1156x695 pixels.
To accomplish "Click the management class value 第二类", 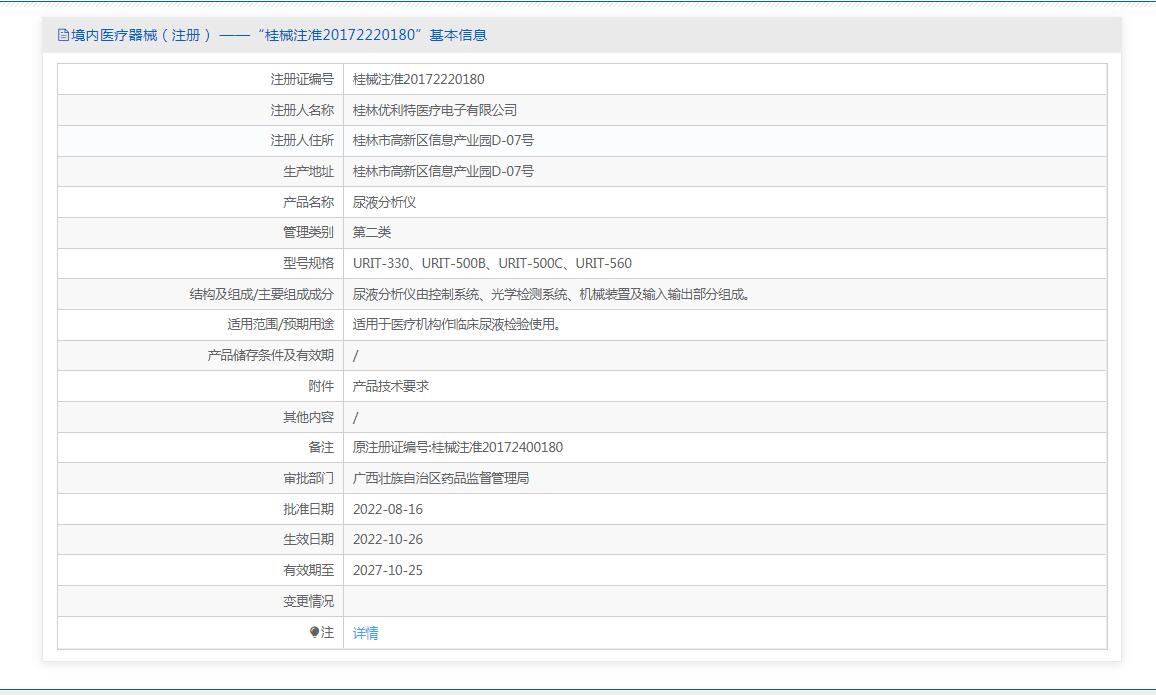I will [371, 232].
